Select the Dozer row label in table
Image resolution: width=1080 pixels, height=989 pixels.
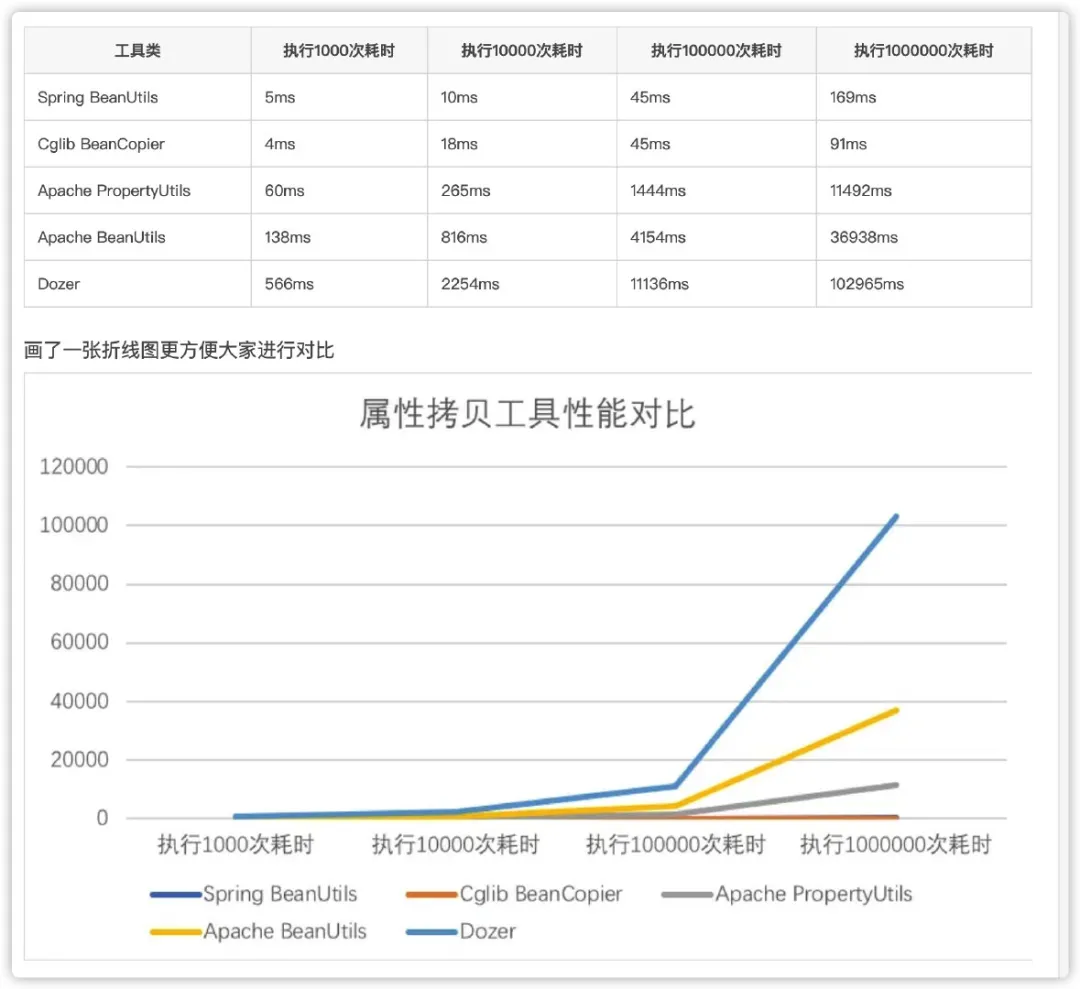tap(58, 284)
